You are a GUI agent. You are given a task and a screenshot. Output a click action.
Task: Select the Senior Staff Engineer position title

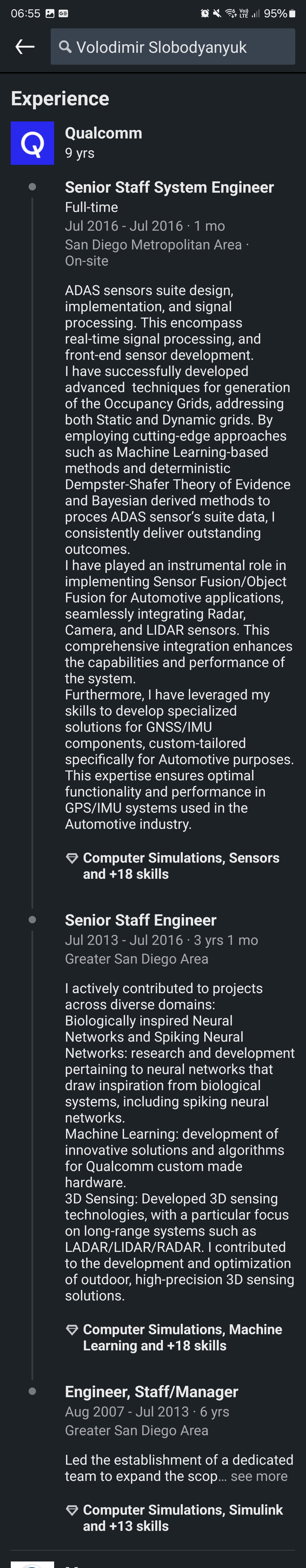(x=141, y=920)
